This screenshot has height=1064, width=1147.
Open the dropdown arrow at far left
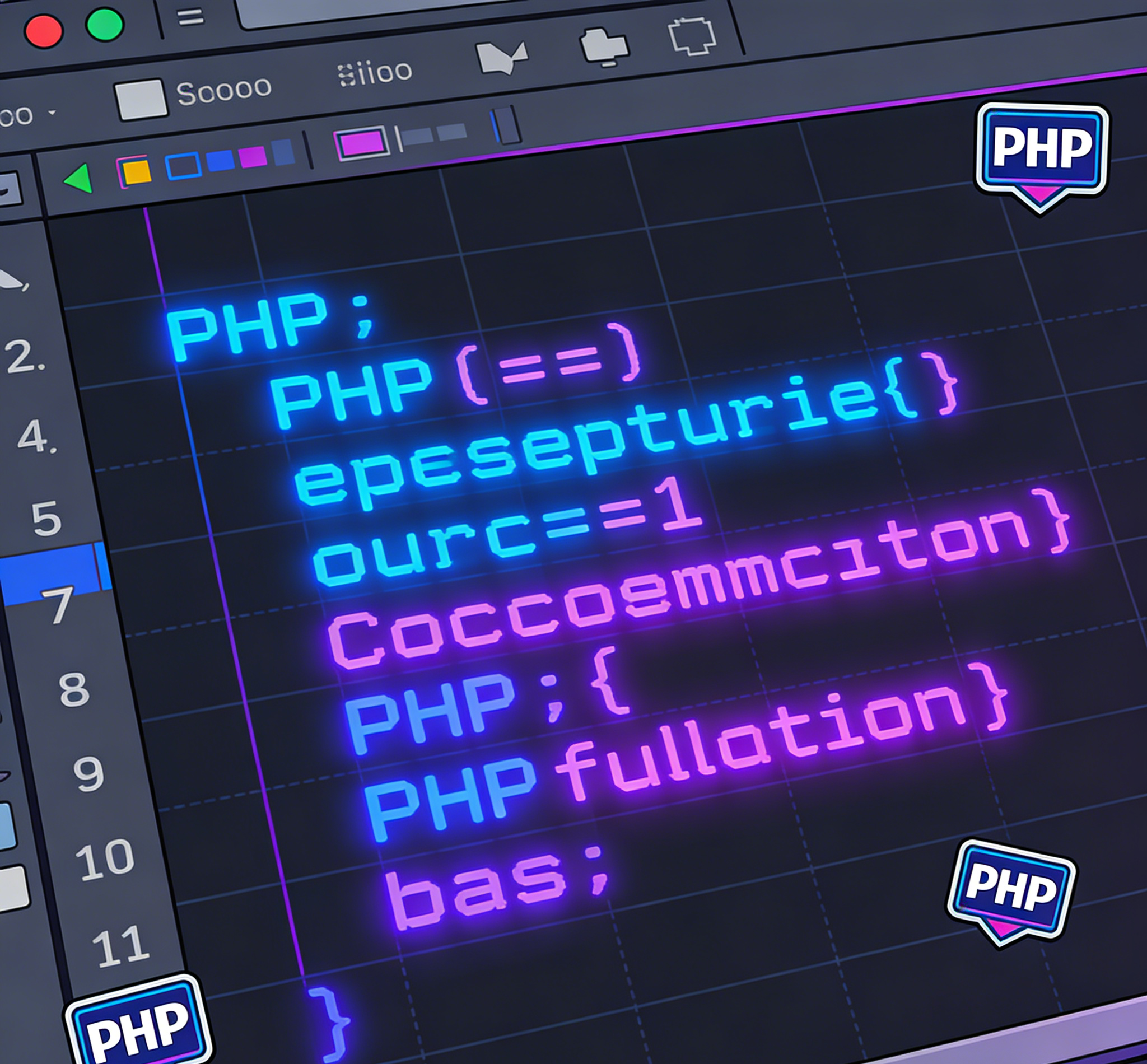(x=53, y=112)
